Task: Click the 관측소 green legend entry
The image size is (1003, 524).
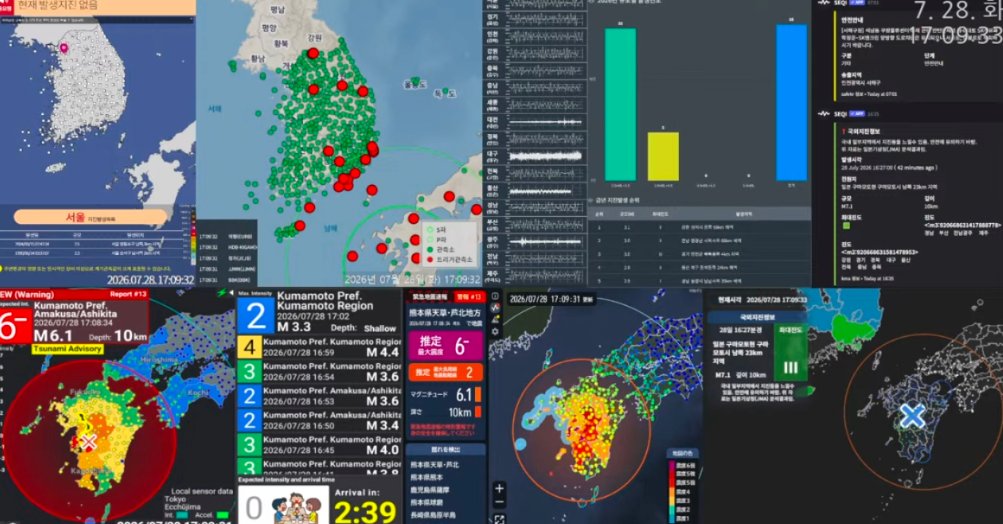Action: (x=440, y=249)
